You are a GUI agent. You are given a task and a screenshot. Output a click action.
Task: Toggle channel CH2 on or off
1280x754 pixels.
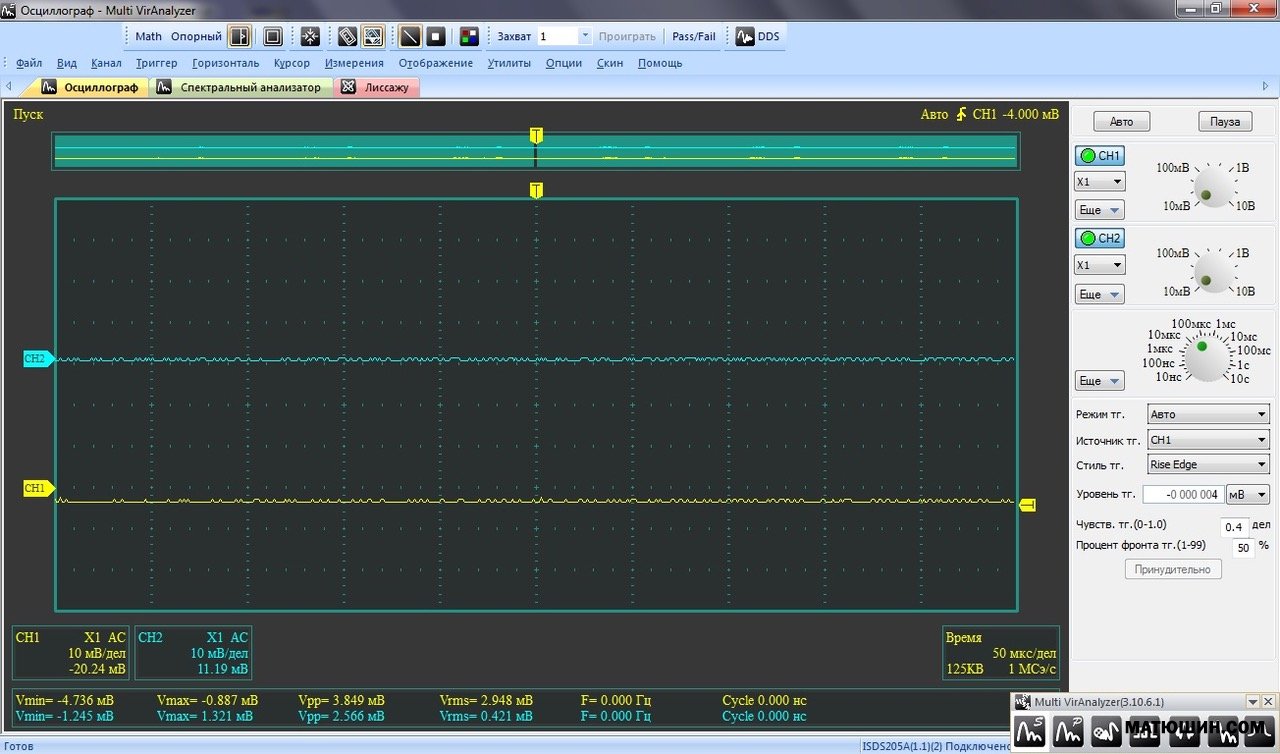tap(1099, 238)
